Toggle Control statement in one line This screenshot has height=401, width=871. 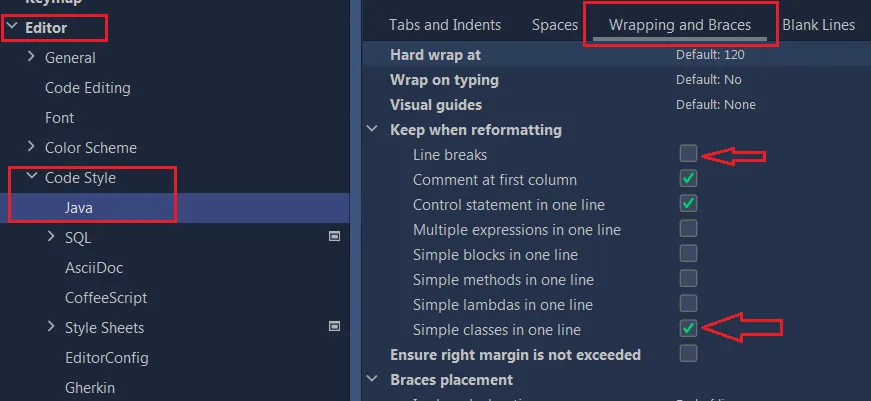[688, 204]
